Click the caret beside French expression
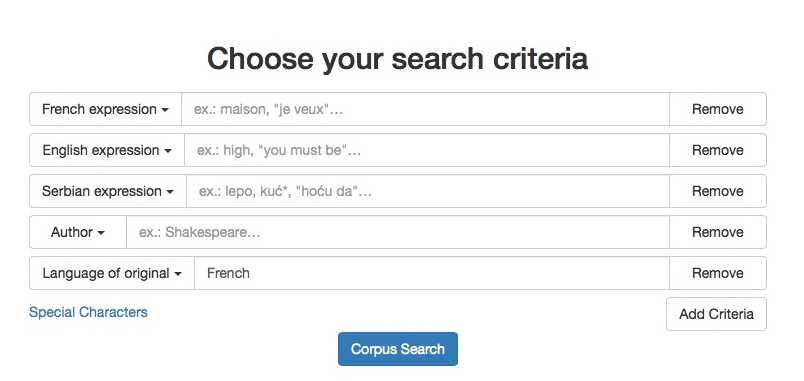Viewport: 804px width, 381px height. tap(165, 110)
